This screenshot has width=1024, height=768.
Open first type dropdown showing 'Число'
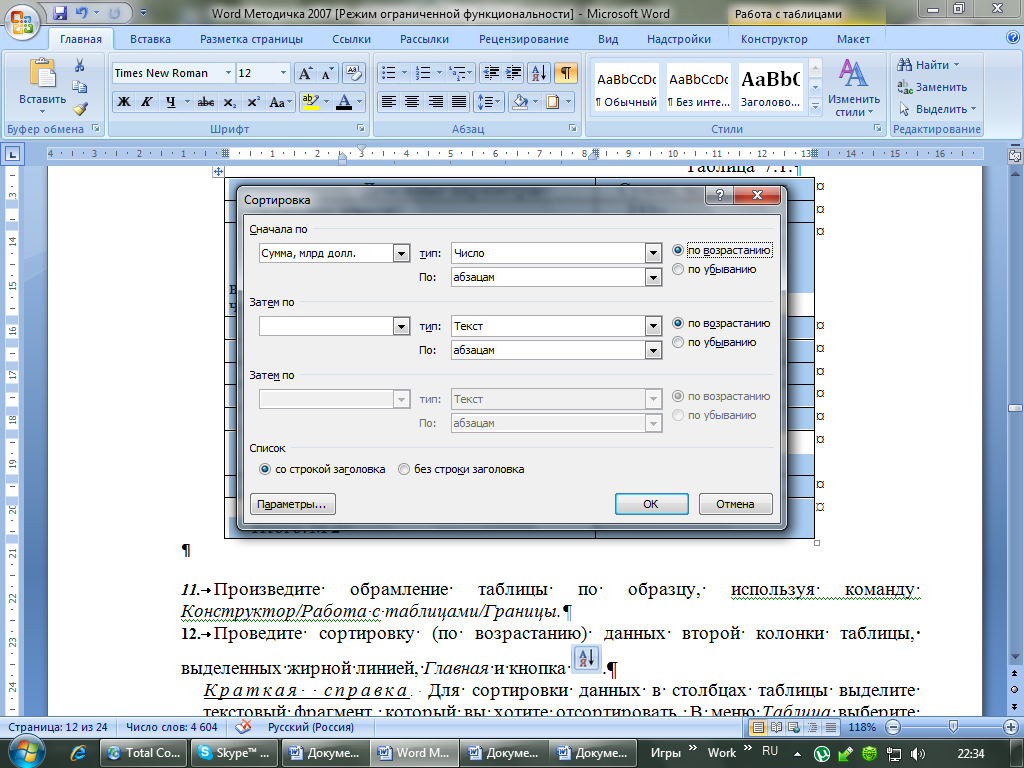[653, 253]
